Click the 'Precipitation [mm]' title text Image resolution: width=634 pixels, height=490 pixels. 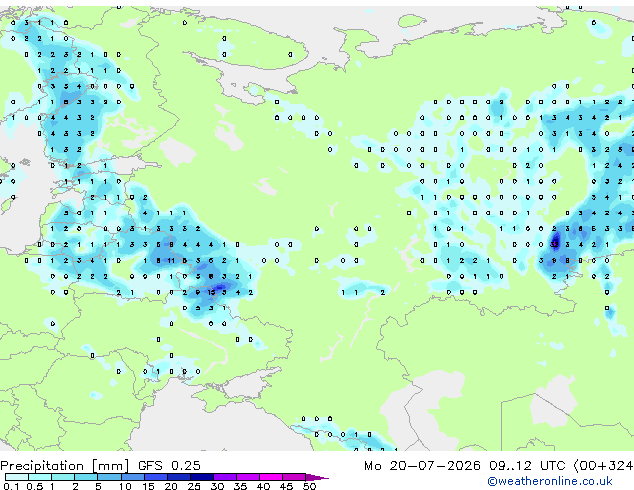click(65, 466)
